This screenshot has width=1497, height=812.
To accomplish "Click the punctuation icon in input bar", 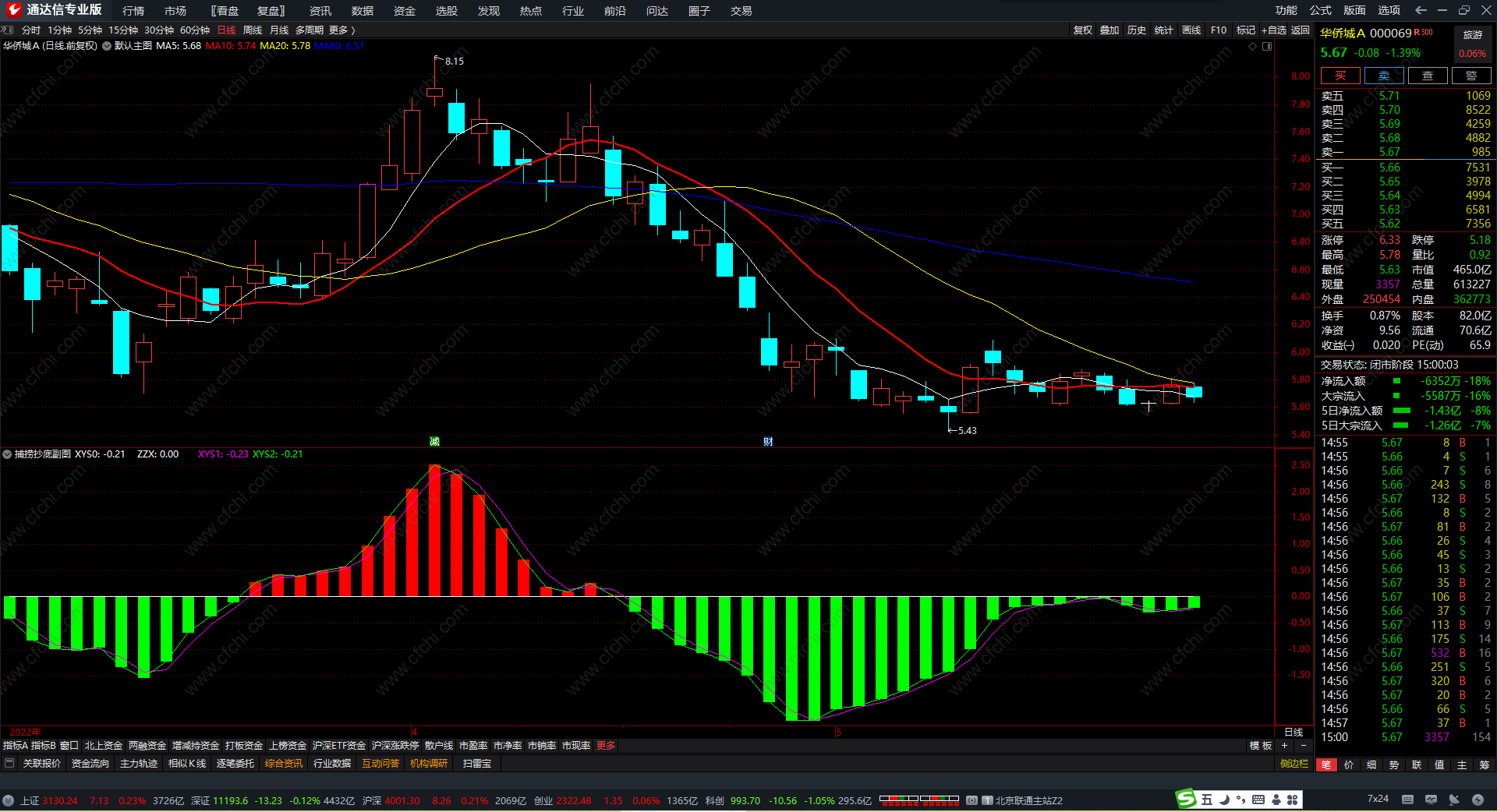I will point(1240,800).
